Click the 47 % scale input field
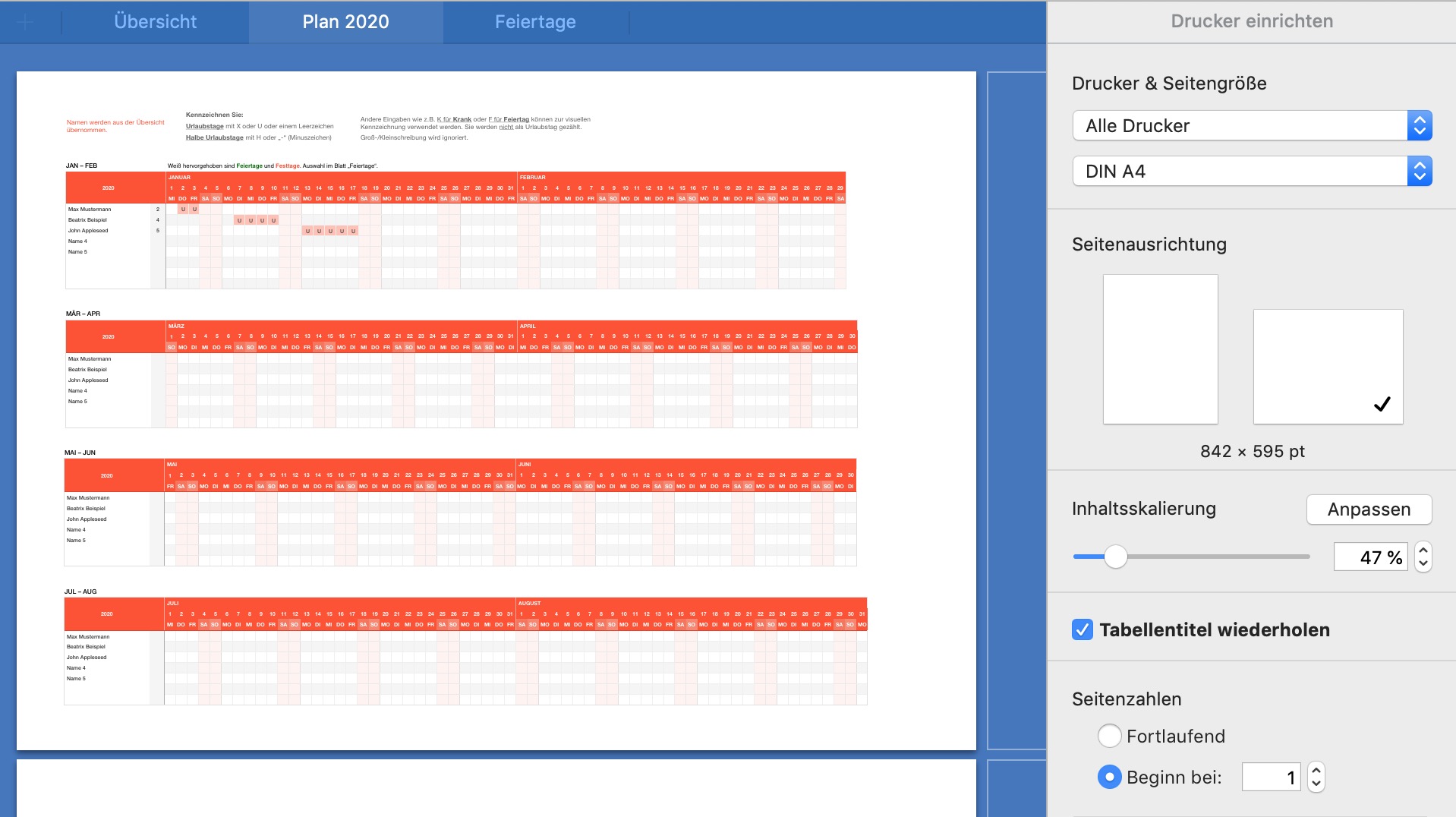This screenshot has height=817, width=1456. (x=1370, y=557)
